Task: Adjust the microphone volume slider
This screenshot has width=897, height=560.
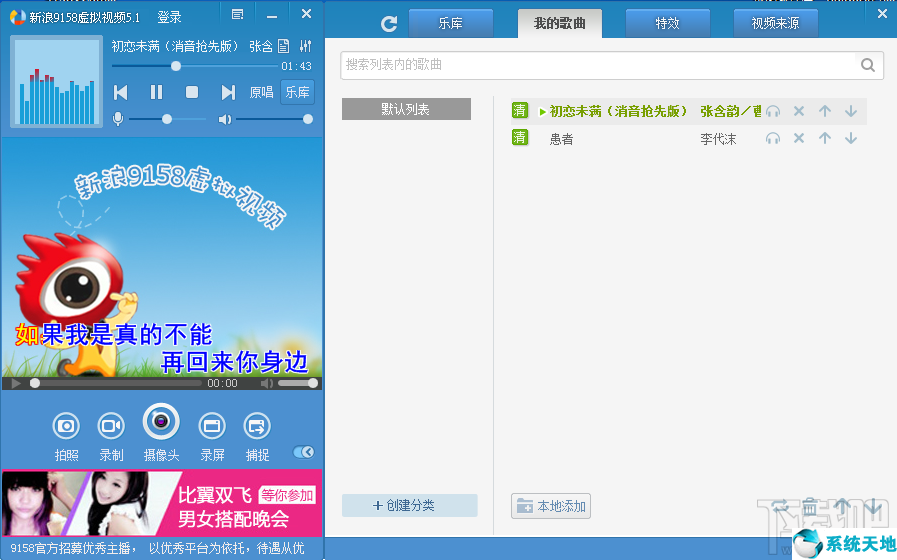Action: click(x=168, y=119)
